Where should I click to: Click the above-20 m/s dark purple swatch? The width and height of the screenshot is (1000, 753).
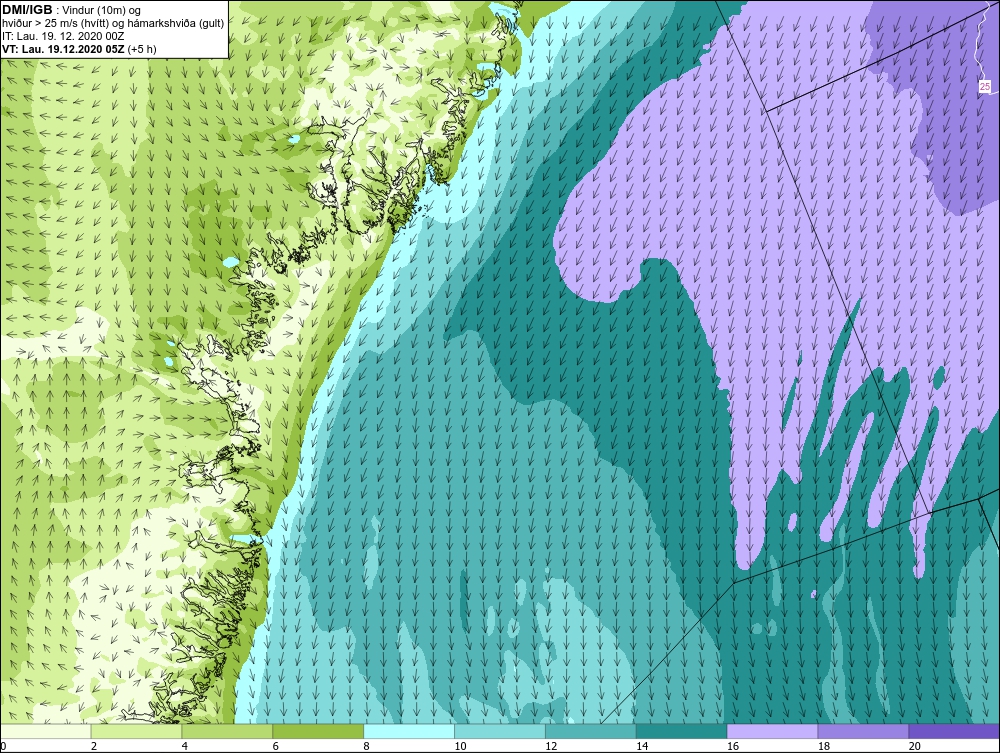(954, 731)
